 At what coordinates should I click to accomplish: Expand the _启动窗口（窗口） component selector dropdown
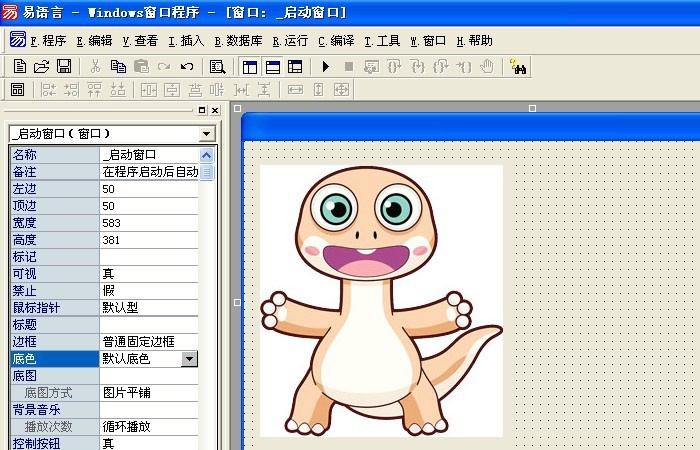[x=207, y=133]
